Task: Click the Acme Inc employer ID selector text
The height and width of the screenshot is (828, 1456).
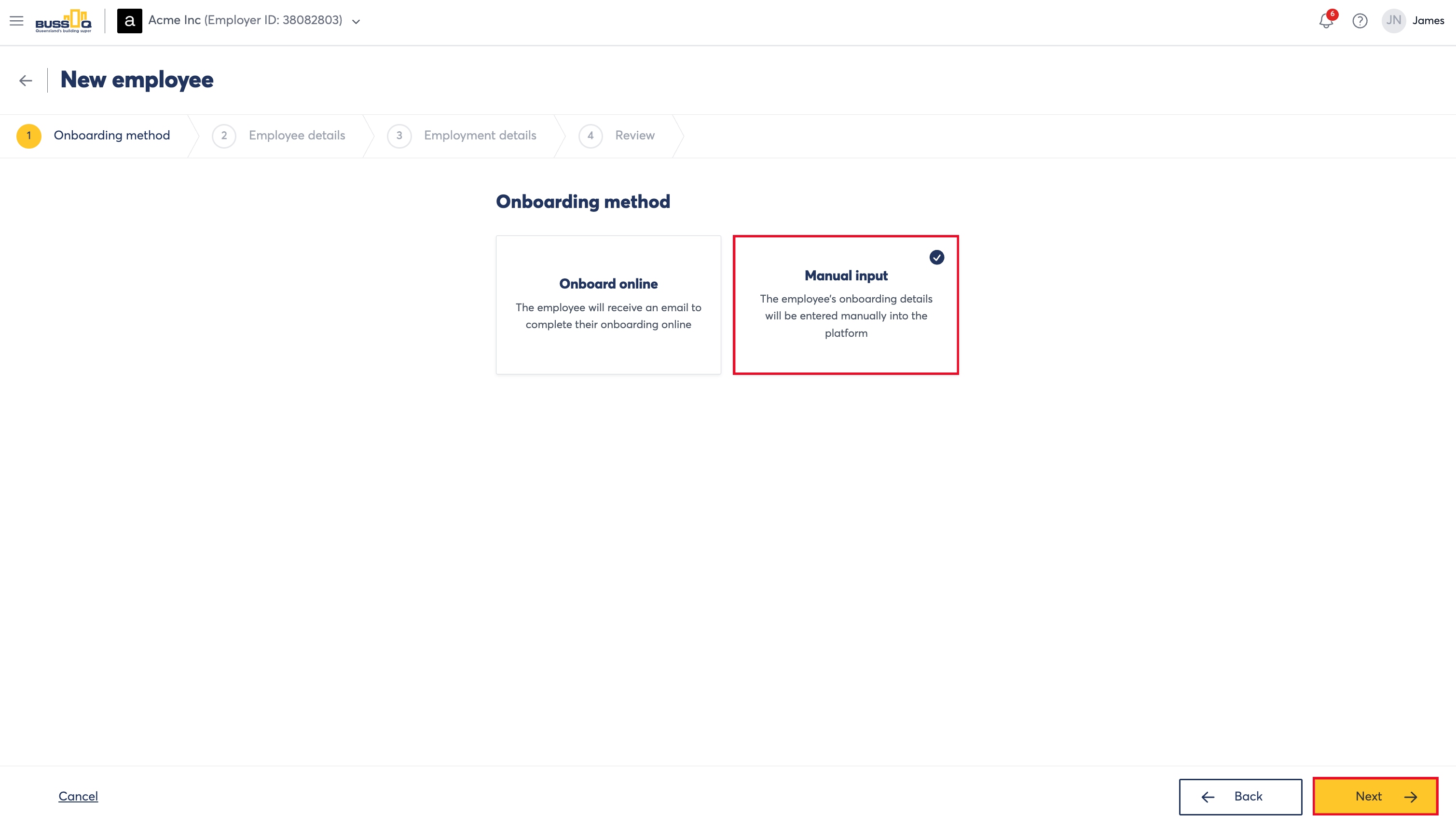Action: (x=245, y=20)
